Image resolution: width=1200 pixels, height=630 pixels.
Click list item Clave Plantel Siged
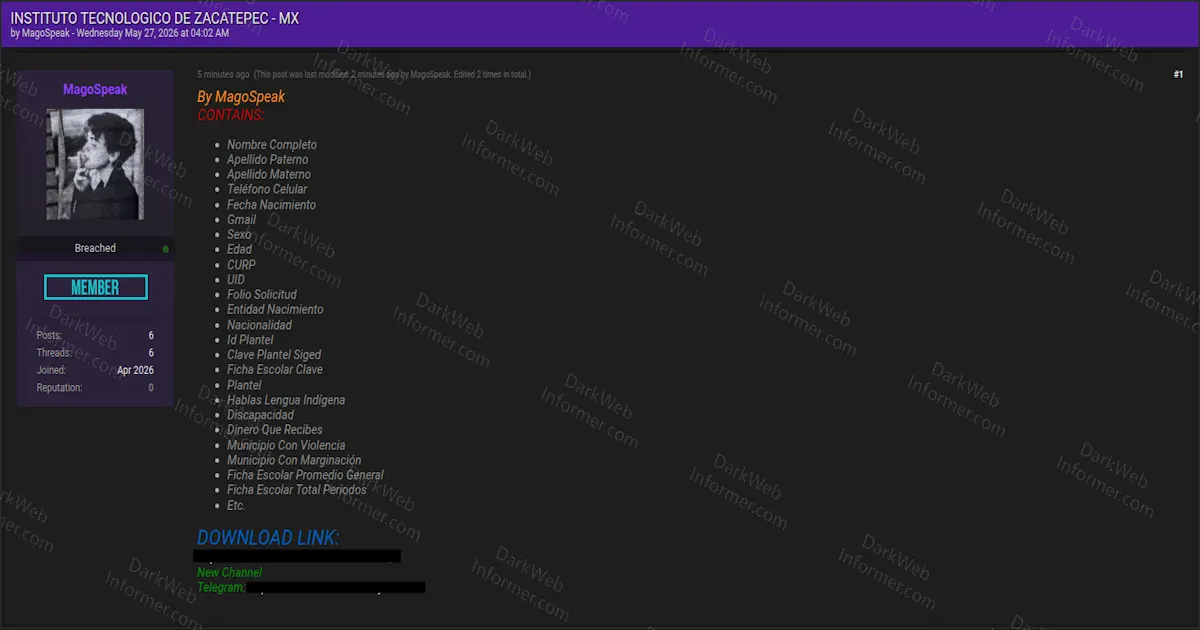pos(274,355)
